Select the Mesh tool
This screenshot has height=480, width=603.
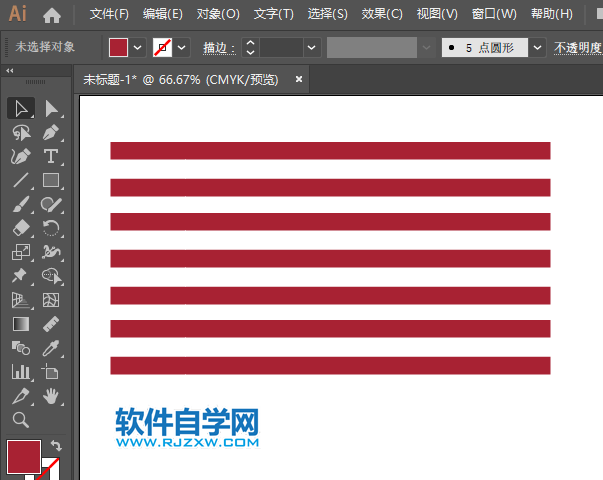coord(51,300)
